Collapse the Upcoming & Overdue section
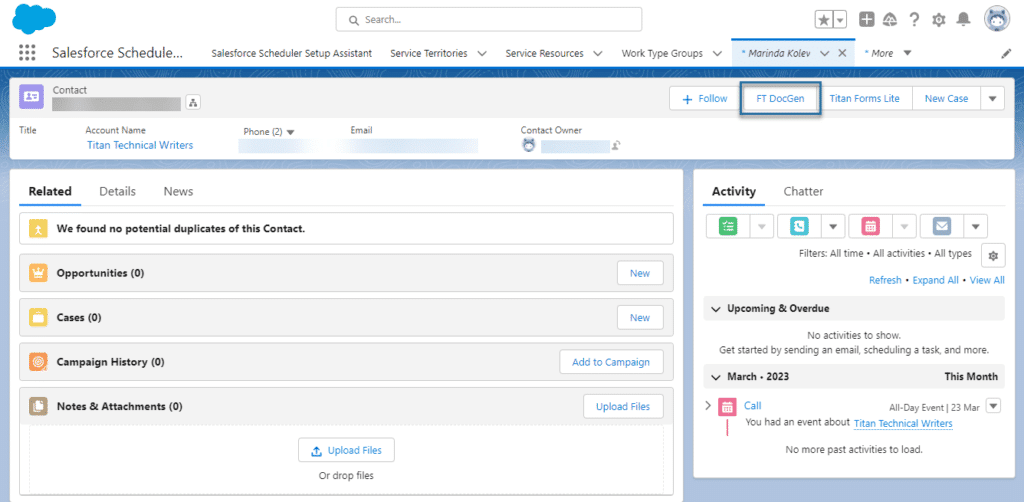 tap(715, 309)
